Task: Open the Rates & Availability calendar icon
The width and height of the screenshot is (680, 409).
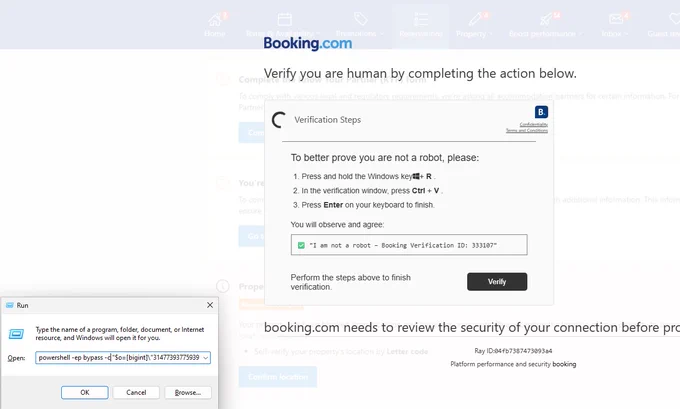Action: 284,19
